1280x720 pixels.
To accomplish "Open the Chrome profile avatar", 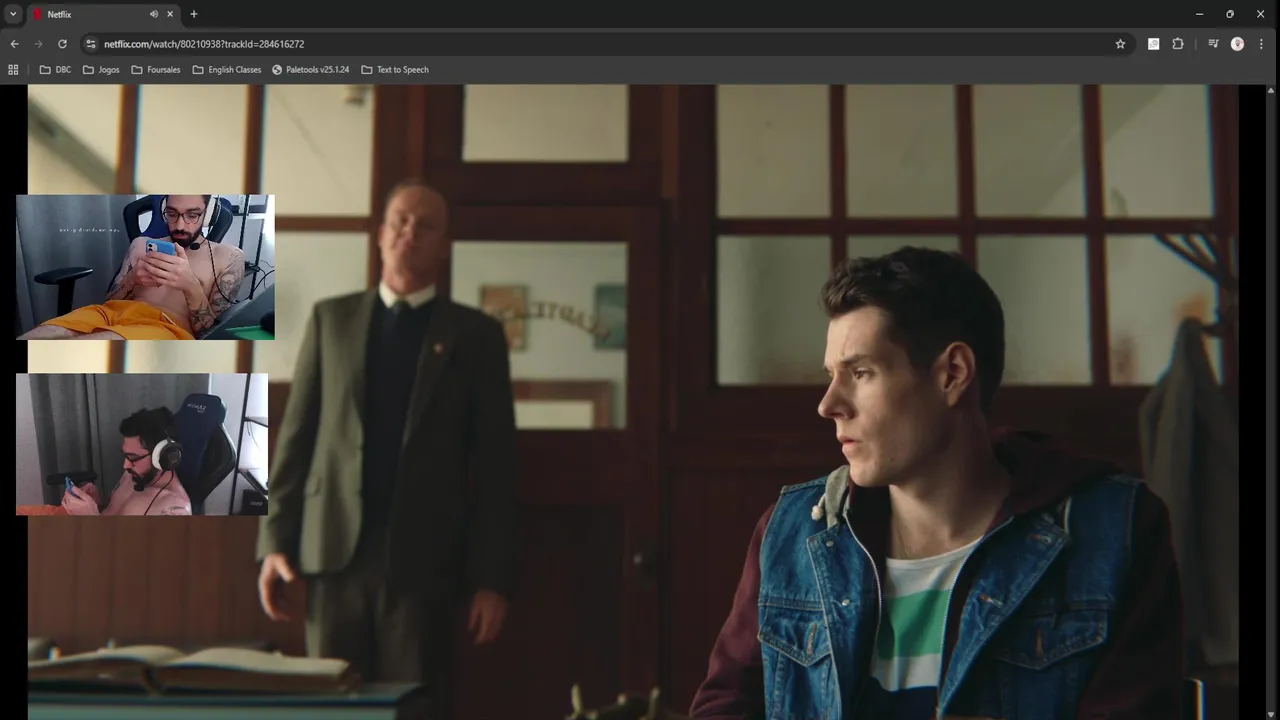I will (1237, 44).
